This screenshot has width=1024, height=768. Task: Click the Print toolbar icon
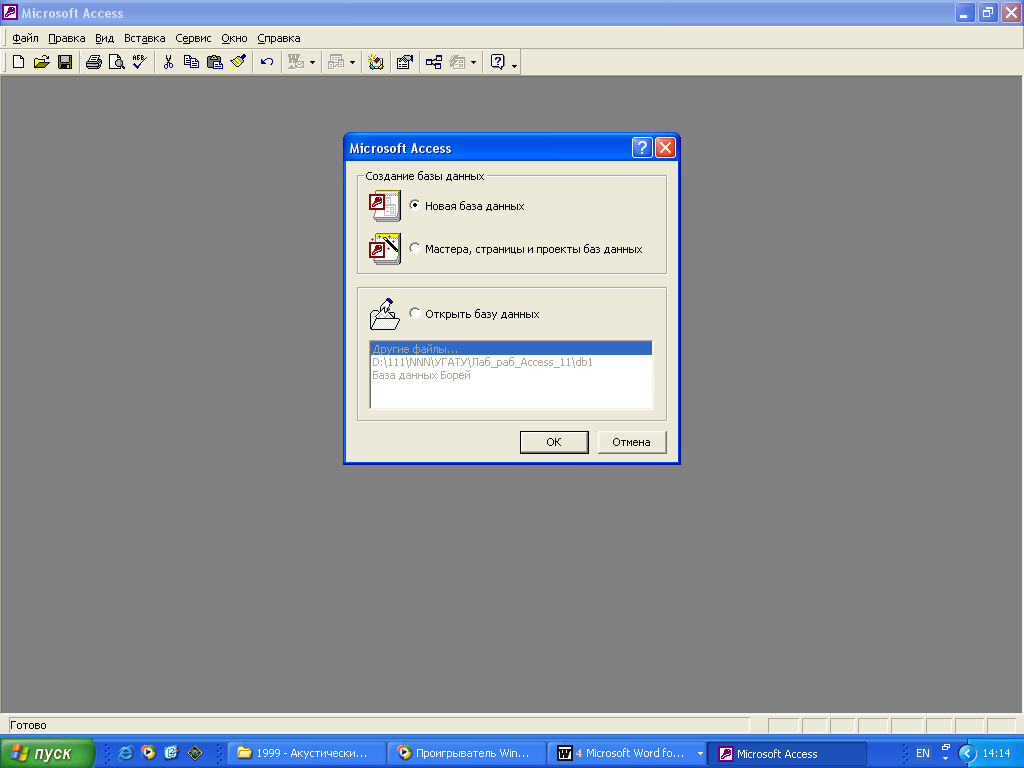click(93, 62)
